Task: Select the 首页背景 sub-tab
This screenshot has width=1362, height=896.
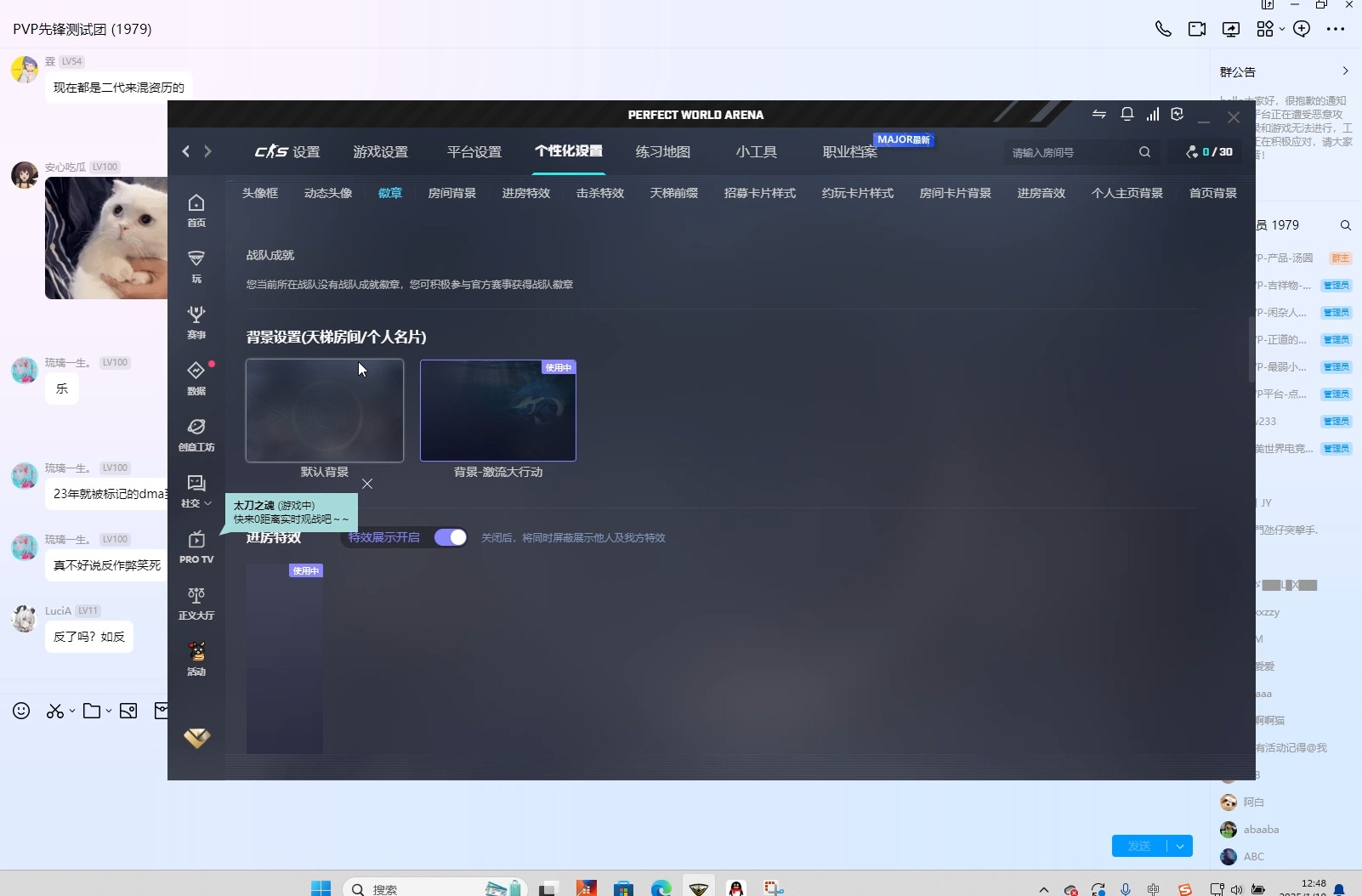Action: pos(1213,194)
